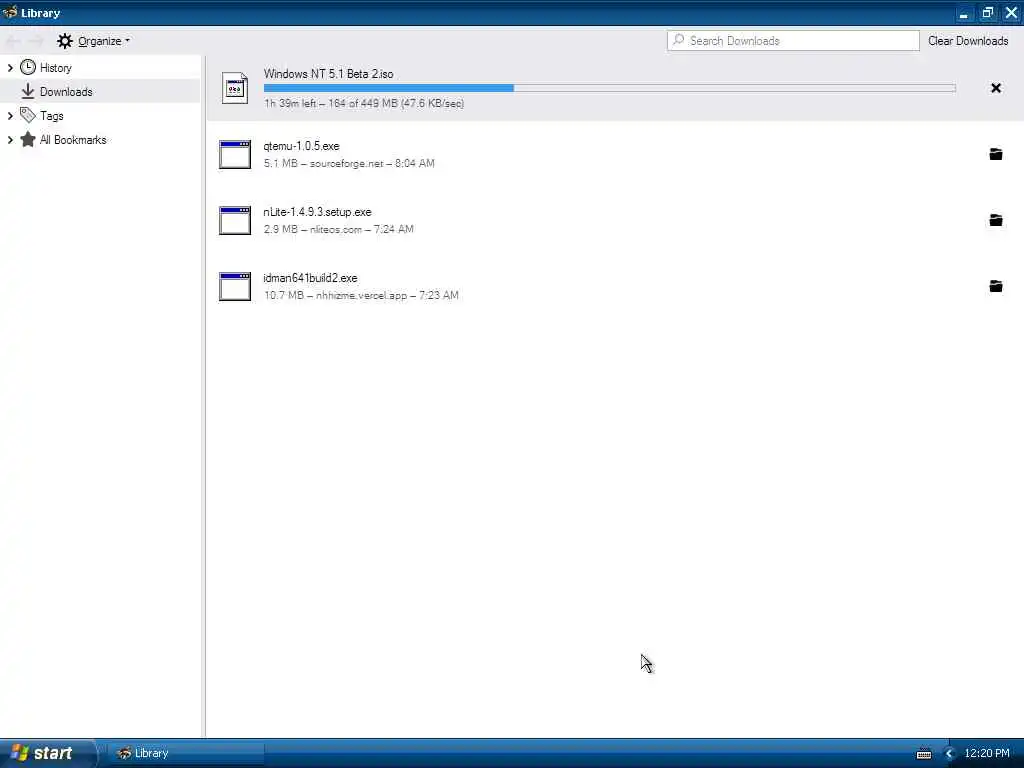Select Tags in the sidebar
Viewport: 1024px width, 768px height.
tap(100, 116)
